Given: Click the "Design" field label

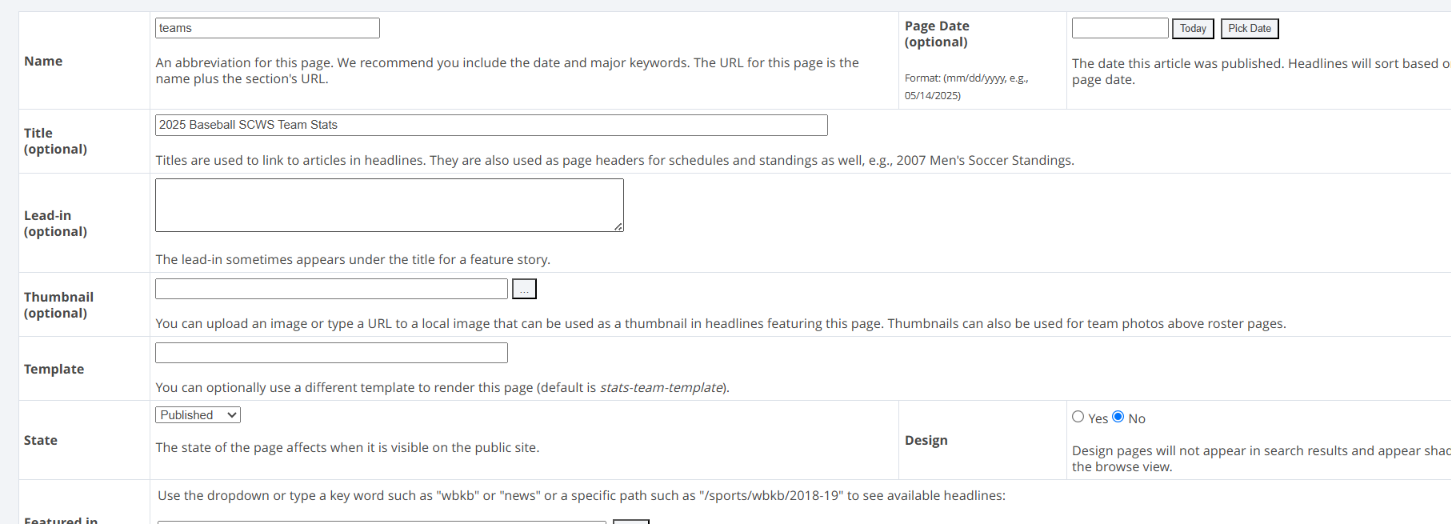Looking at the screenshot, I should coord(926,440).
